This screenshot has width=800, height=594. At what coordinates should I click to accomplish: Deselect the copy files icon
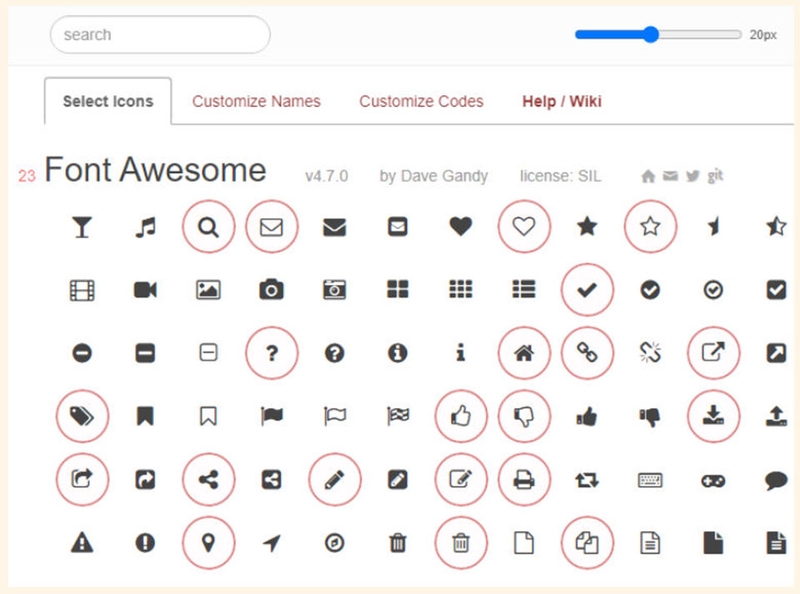tap(587, 543)
